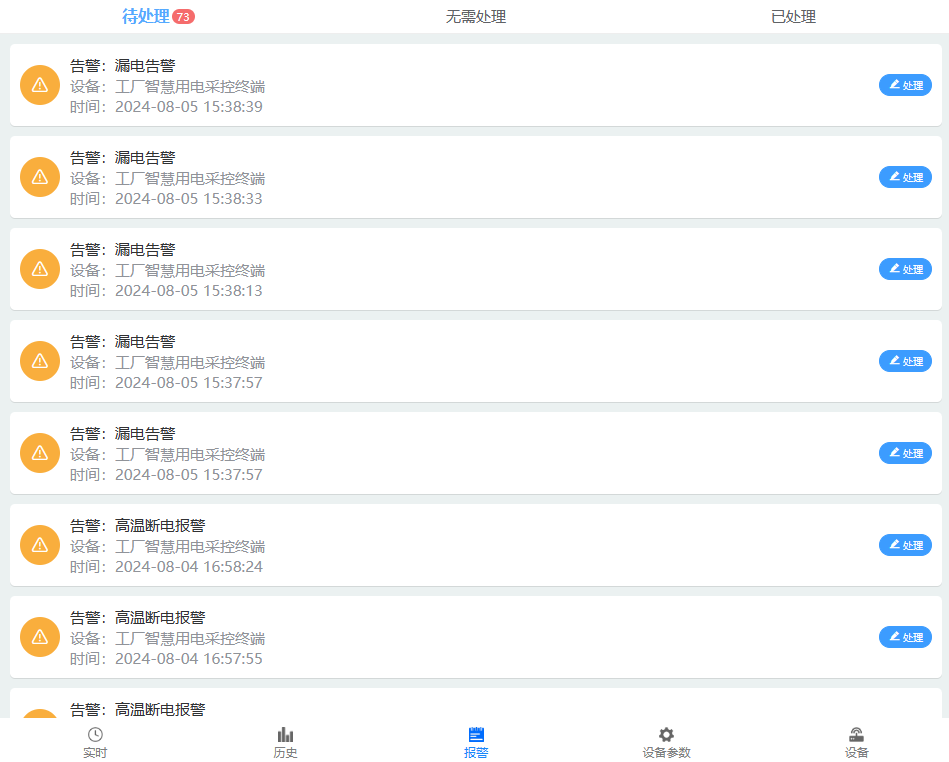The image size is (949, 762).
Task: Select the 待处理 tab
Action: (x=146, y=17)
